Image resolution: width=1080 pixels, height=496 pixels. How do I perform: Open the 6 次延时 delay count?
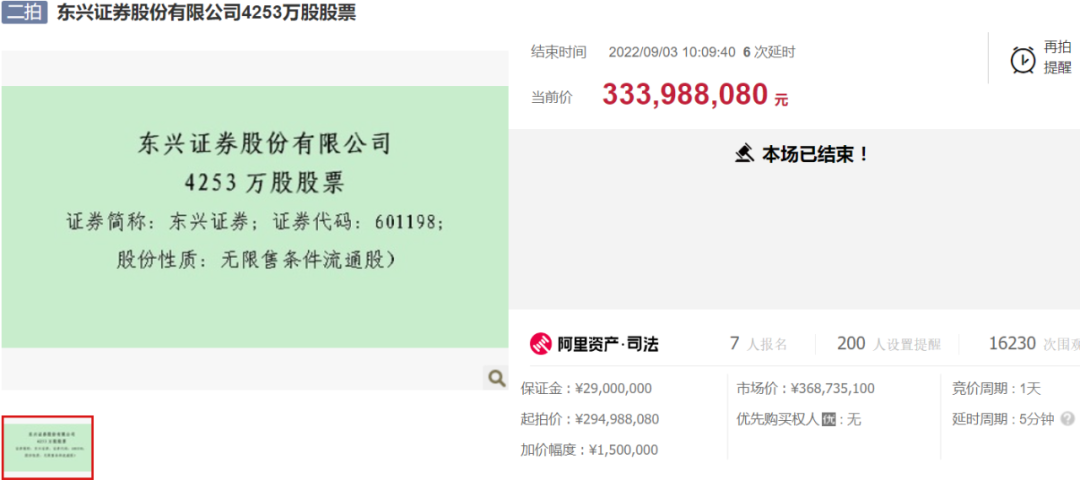tap(769, 52)
